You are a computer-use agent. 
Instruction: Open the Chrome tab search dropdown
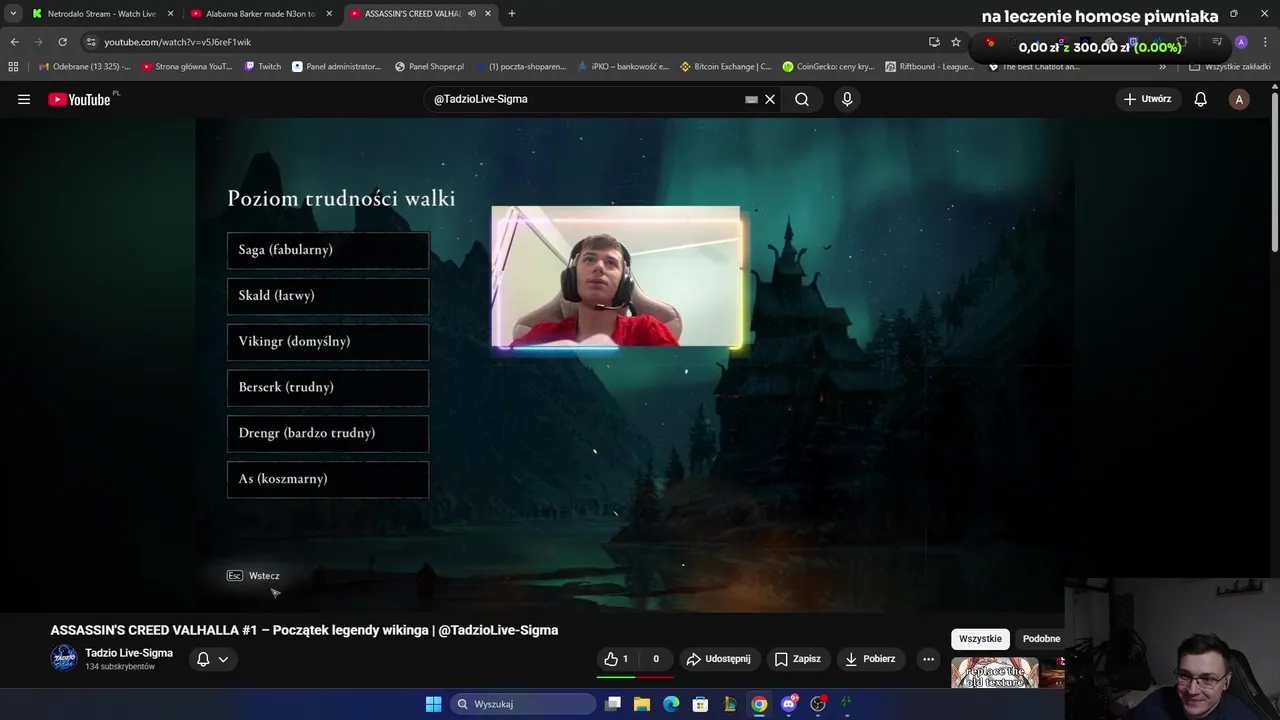13,13
